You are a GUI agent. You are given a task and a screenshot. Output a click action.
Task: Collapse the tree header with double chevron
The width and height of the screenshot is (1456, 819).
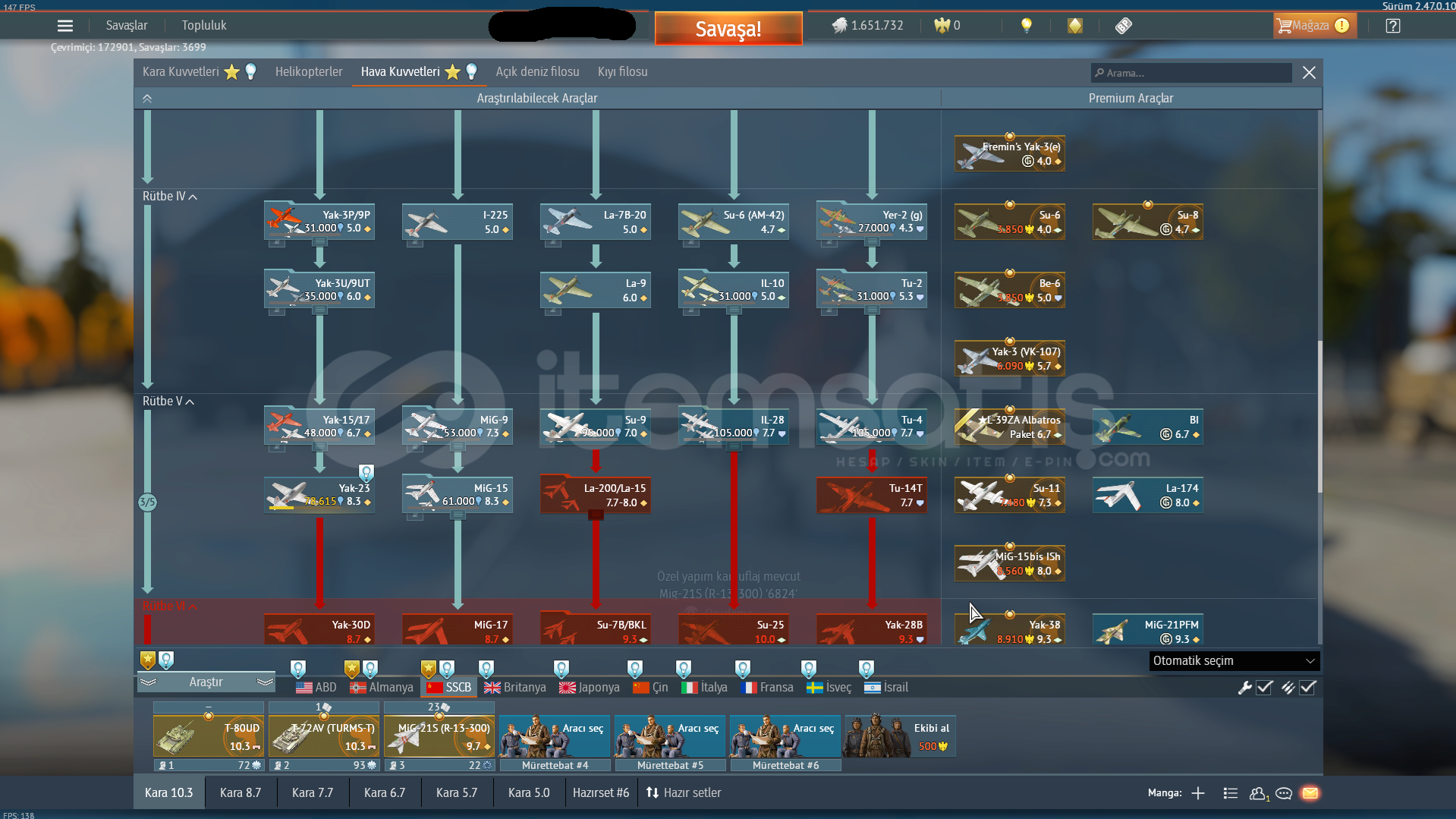coord(147,99)
